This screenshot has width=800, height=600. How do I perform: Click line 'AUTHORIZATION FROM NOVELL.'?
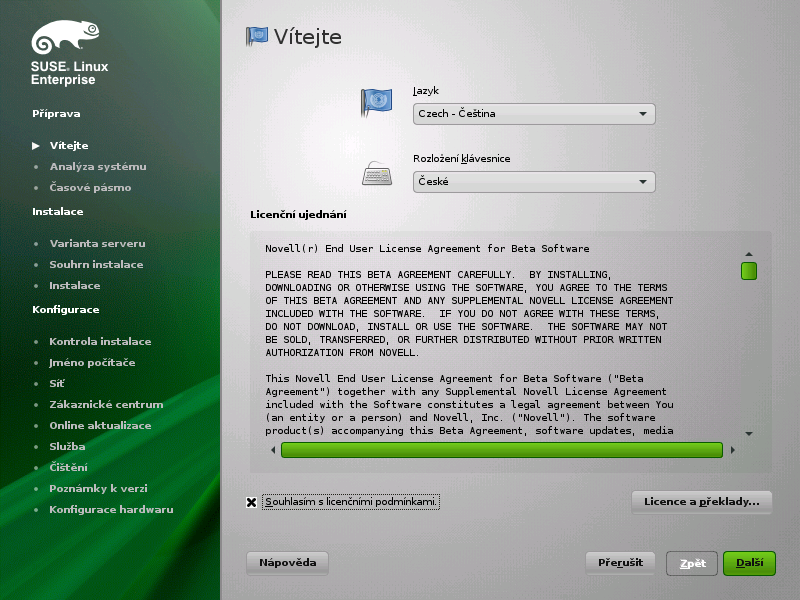[x=342, y=353]
